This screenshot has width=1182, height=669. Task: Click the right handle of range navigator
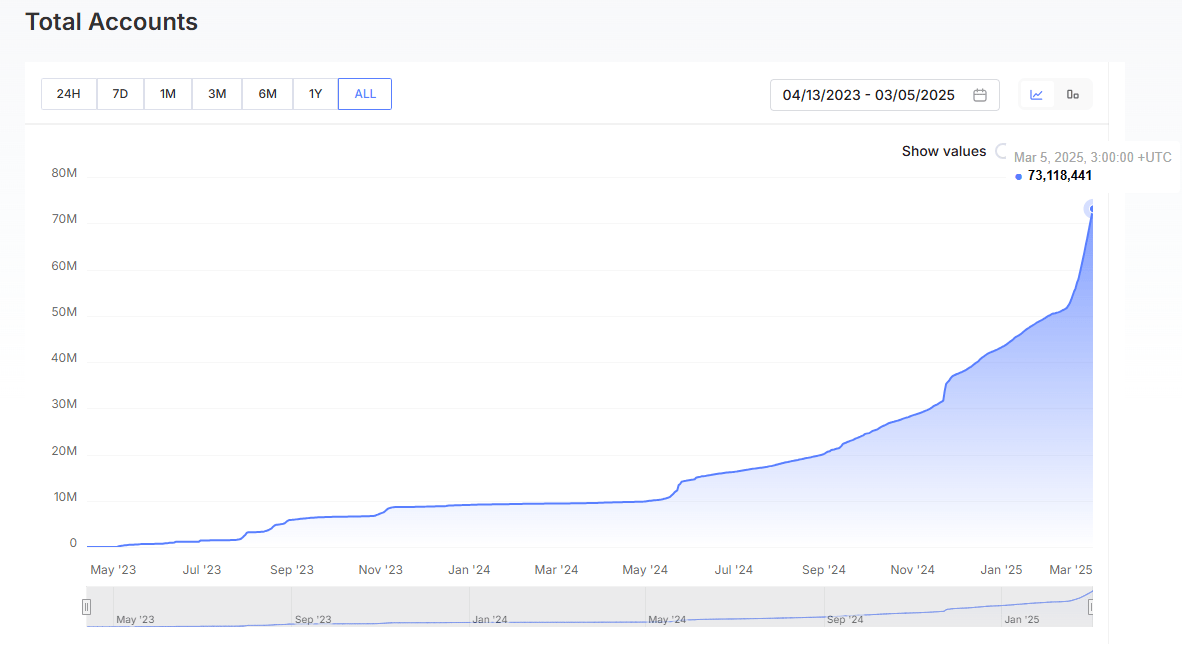tap(1093, 607)
